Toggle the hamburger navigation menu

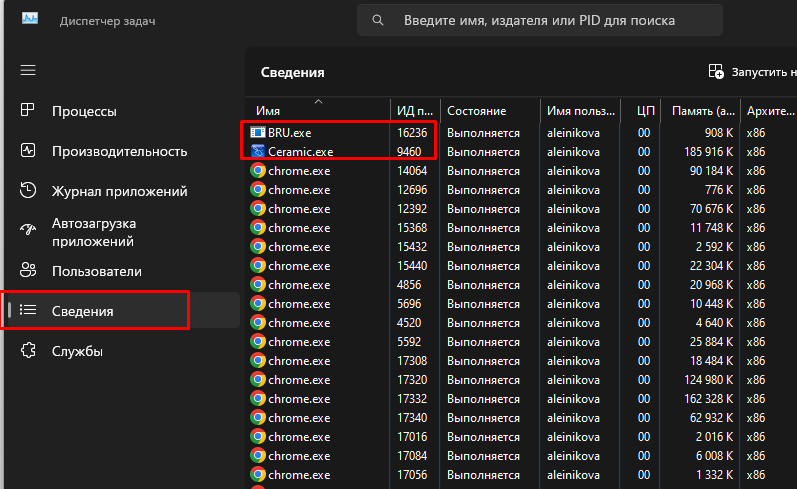click(x=28, y=70)
